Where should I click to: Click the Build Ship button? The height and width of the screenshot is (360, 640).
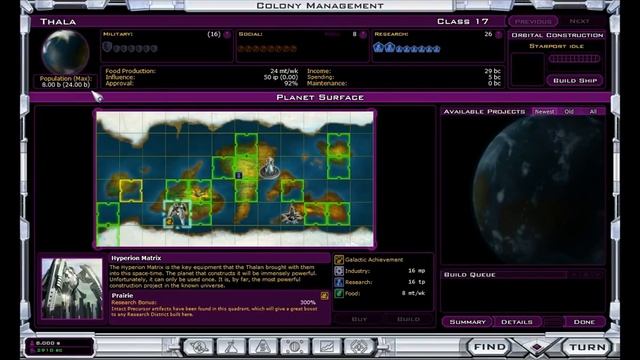(575, 80)
